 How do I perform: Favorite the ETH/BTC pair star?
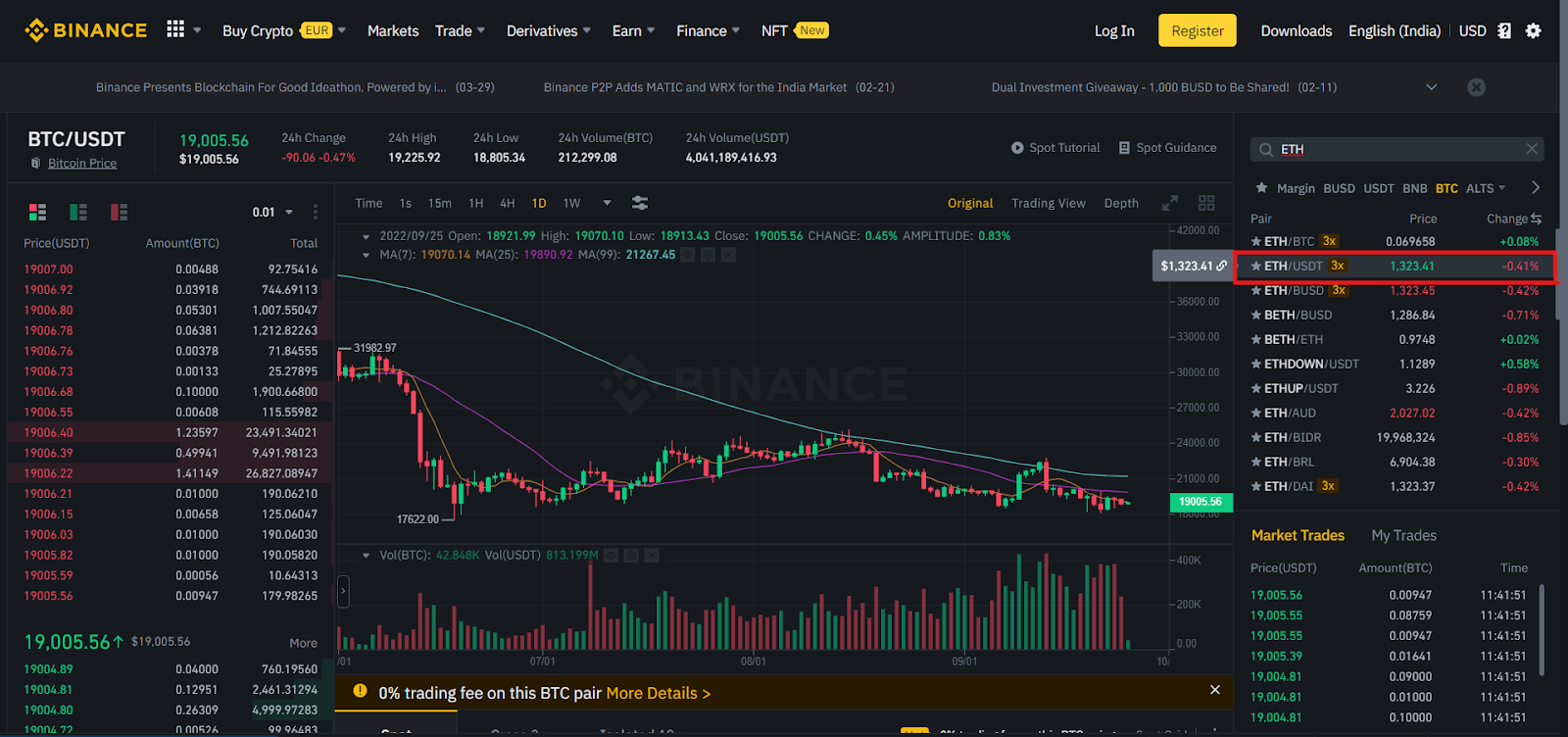click(1256, 241)
